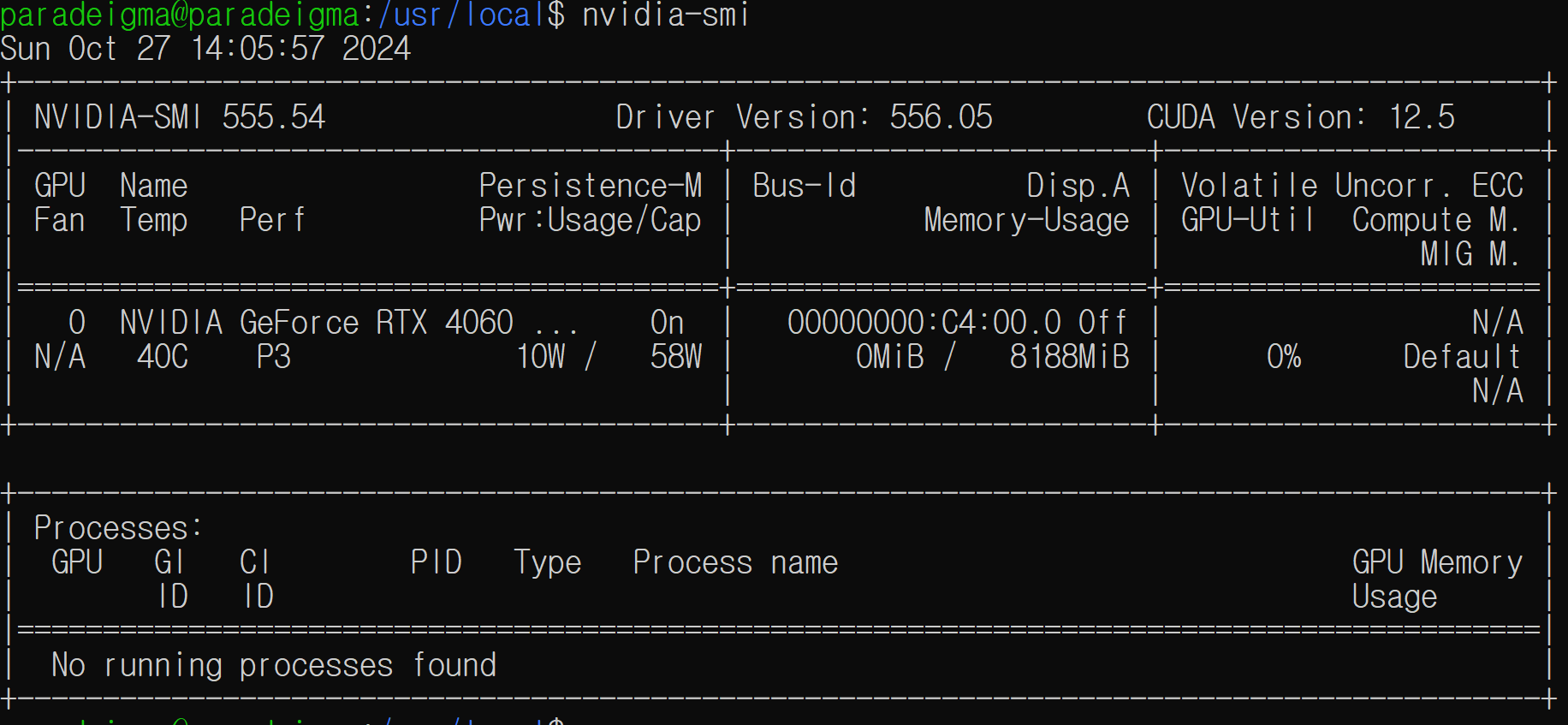Click the "Temp" column header
This screenshot has width=1568, height=725.
pyautogui.click(x=154, y=220)
